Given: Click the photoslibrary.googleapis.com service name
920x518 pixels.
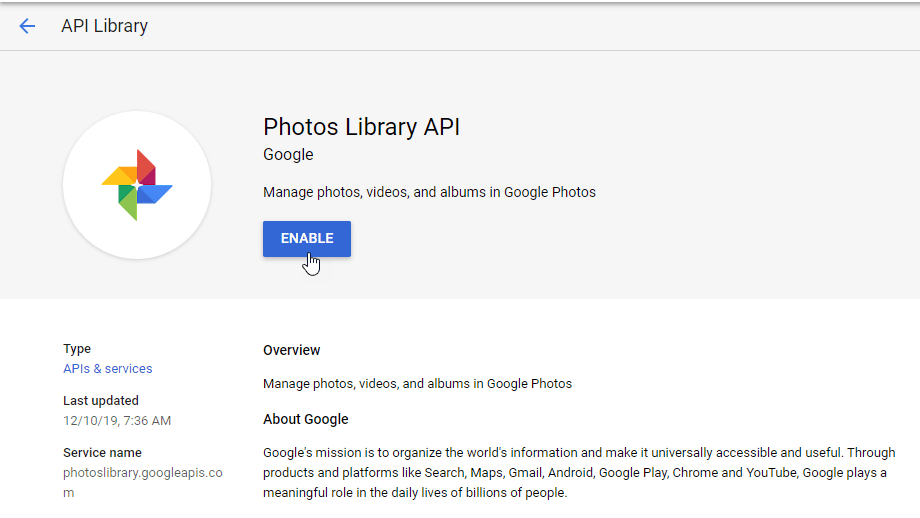Looking at the screenshot, I should pos(142,473).
